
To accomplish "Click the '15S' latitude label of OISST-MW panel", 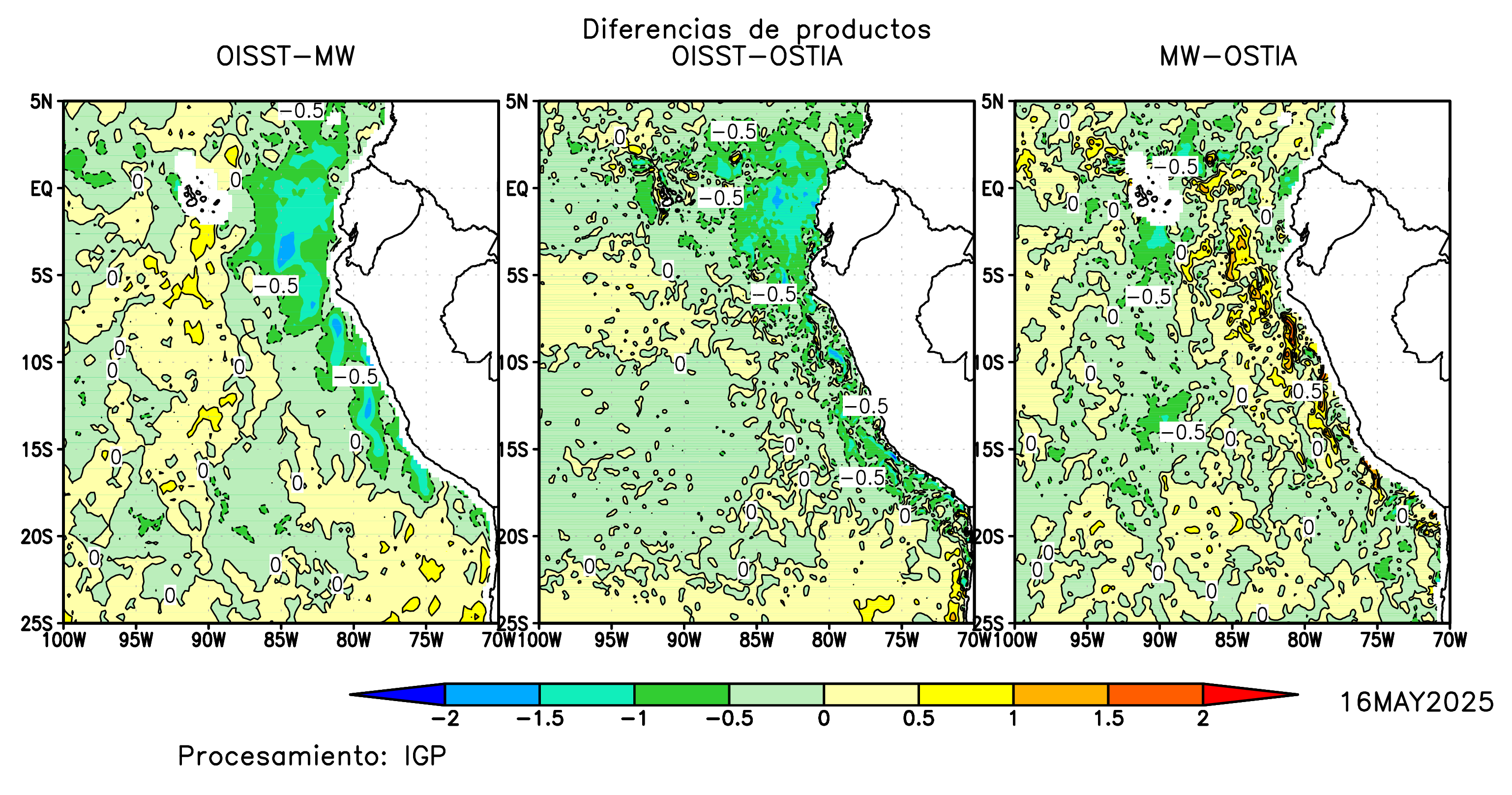I will click(x=37, y=450).
